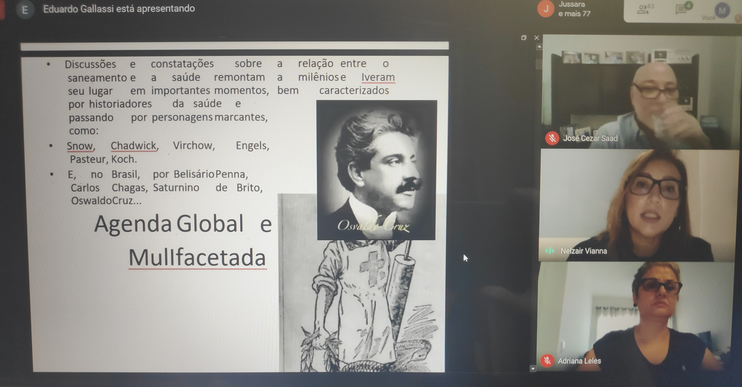
Task: Click 'Adriana Leles' name label
Action: pyautogui.click(x=579, y=361)
